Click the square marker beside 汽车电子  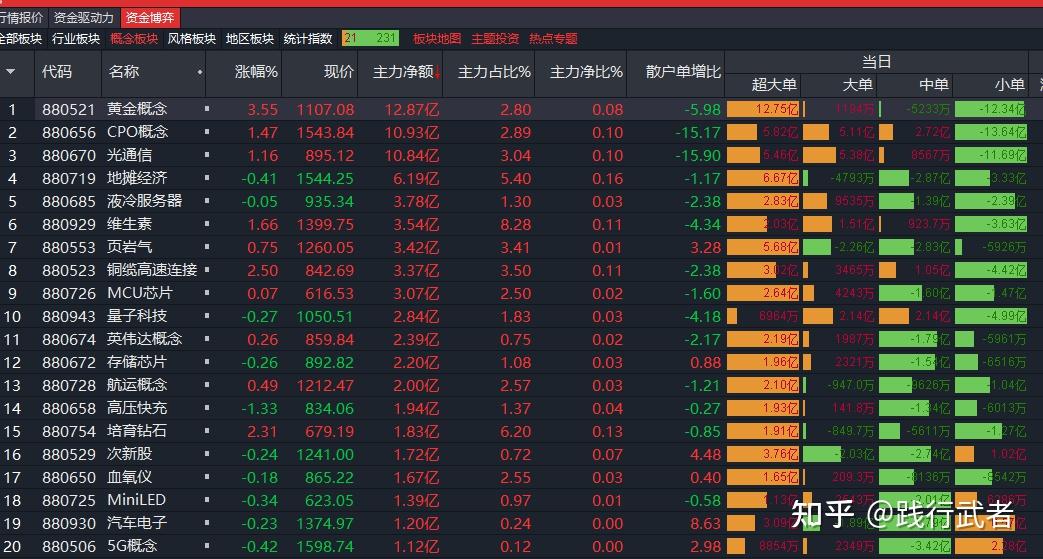(x=207, y=523)
